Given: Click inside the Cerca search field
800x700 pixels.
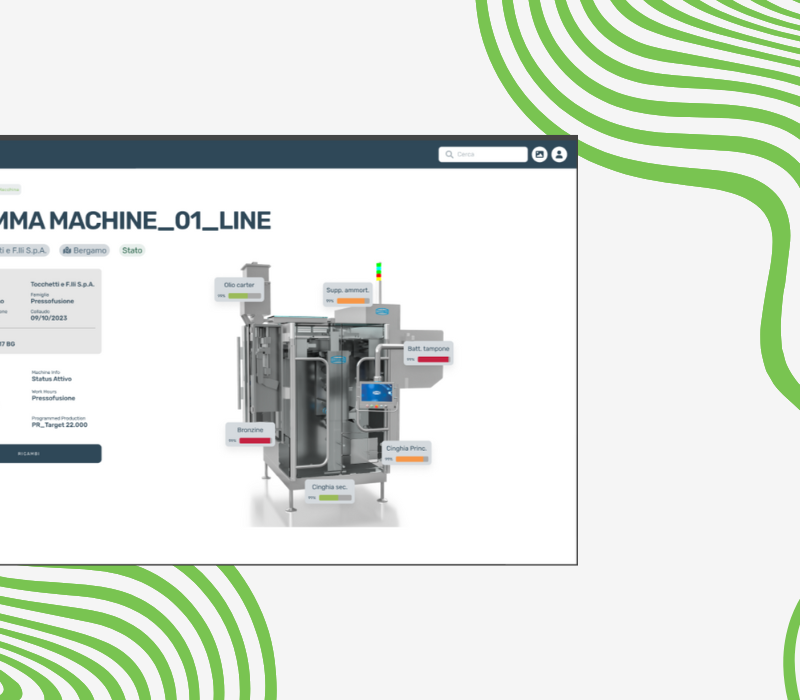Looking at the screenshot, I should pos(488,154).
